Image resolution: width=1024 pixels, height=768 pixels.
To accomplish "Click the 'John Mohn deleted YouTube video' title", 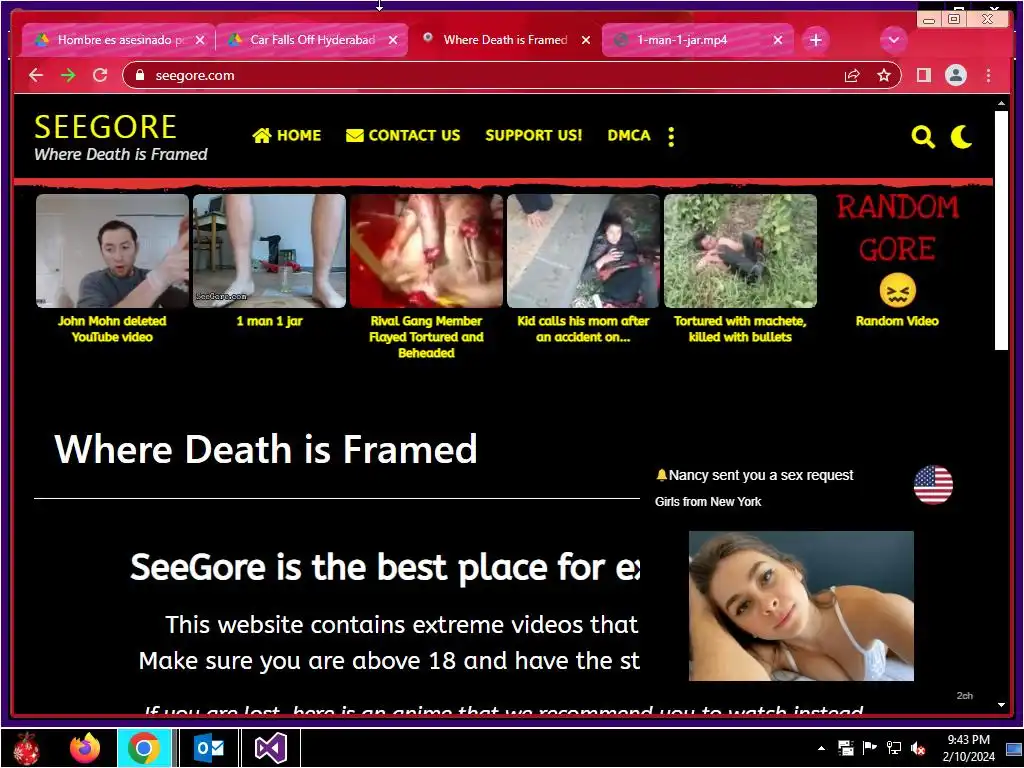I will (x=112, y=329).
